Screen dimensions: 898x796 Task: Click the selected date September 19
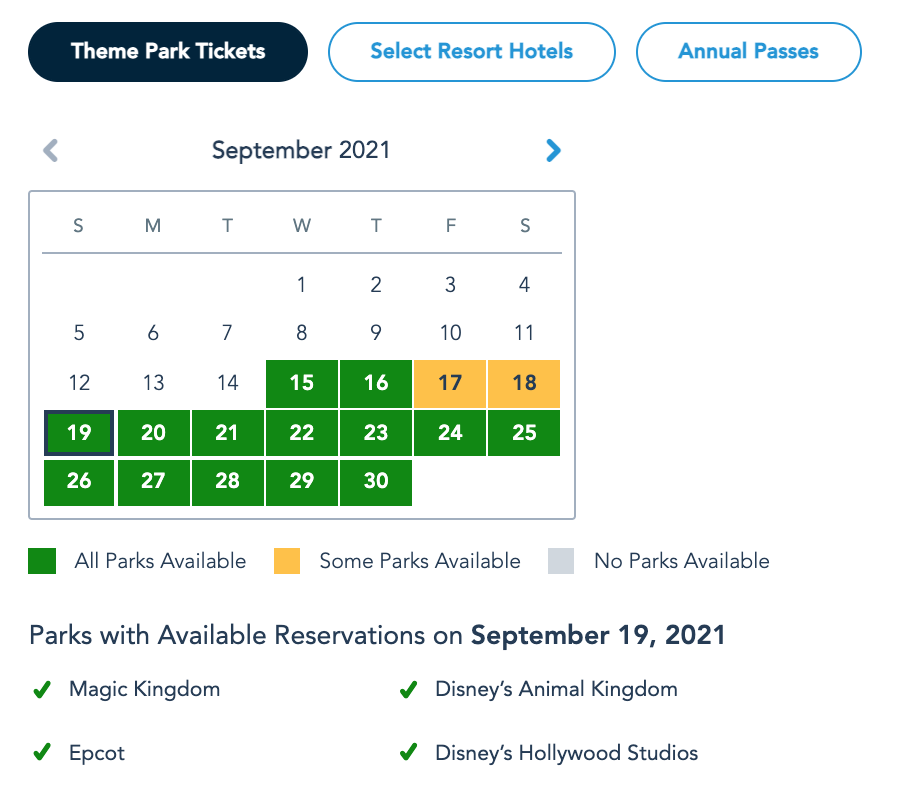click(79, 433)
